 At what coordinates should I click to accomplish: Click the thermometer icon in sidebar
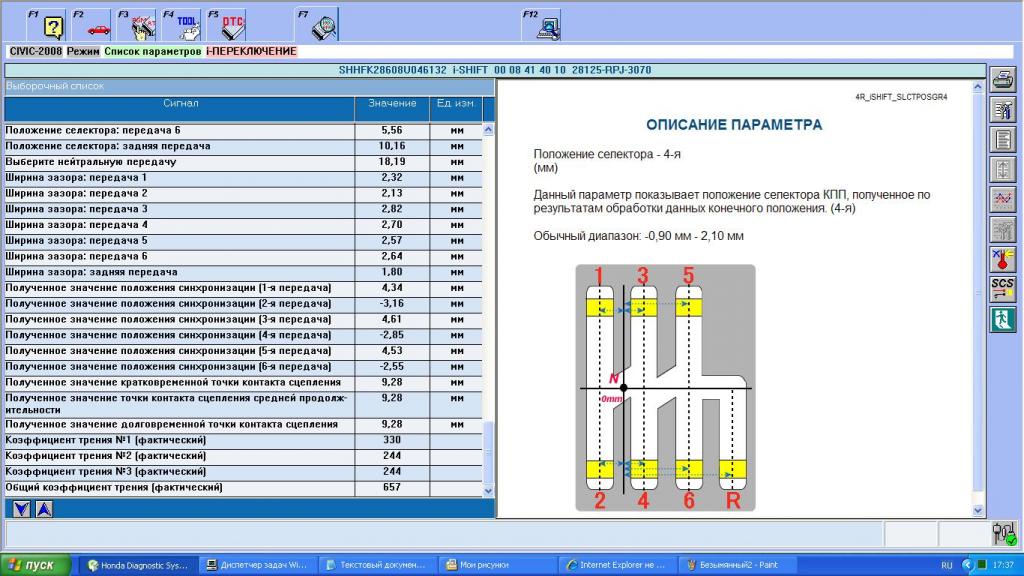coord(1002,260)
